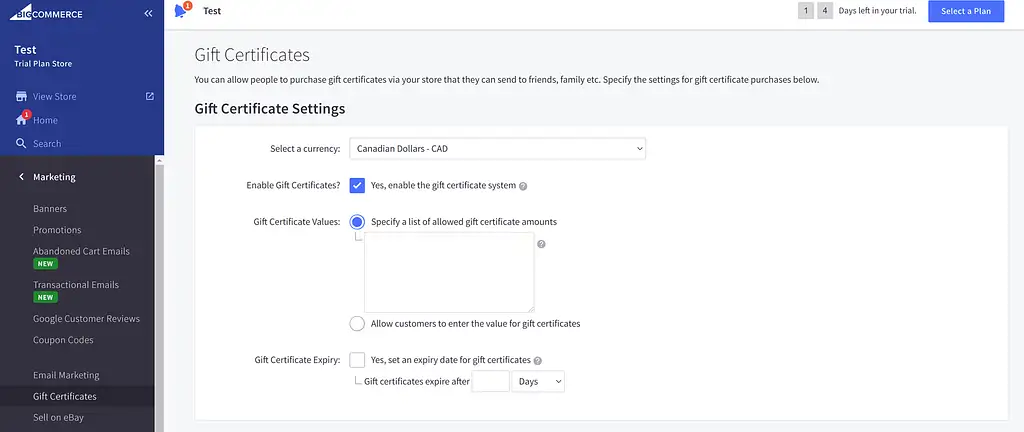Viewport: 1024px width, 432px height.
Task: Open Abandoned Cart Emails menu item
Action: pyautogui.click(x=82, y=251)
